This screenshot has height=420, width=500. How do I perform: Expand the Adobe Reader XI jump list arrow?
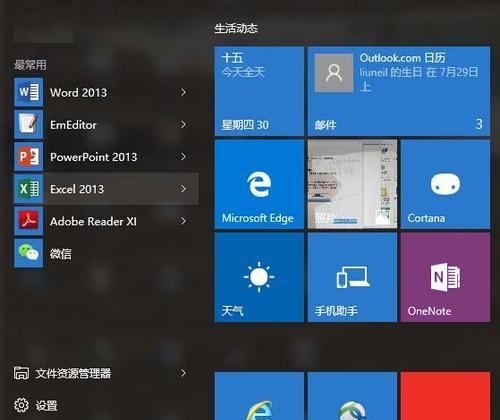pos(183,221)
